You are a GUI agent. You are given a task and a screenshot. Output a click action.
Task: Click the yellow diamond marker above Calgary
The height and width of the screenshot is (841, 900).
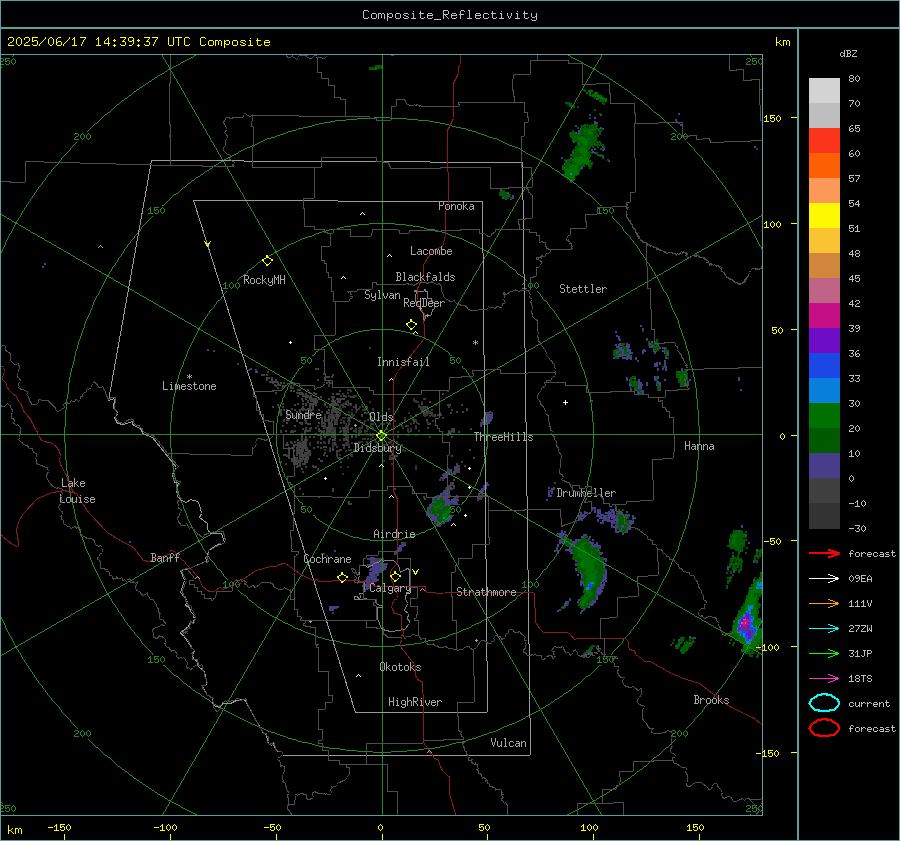(x=395, y=576)
